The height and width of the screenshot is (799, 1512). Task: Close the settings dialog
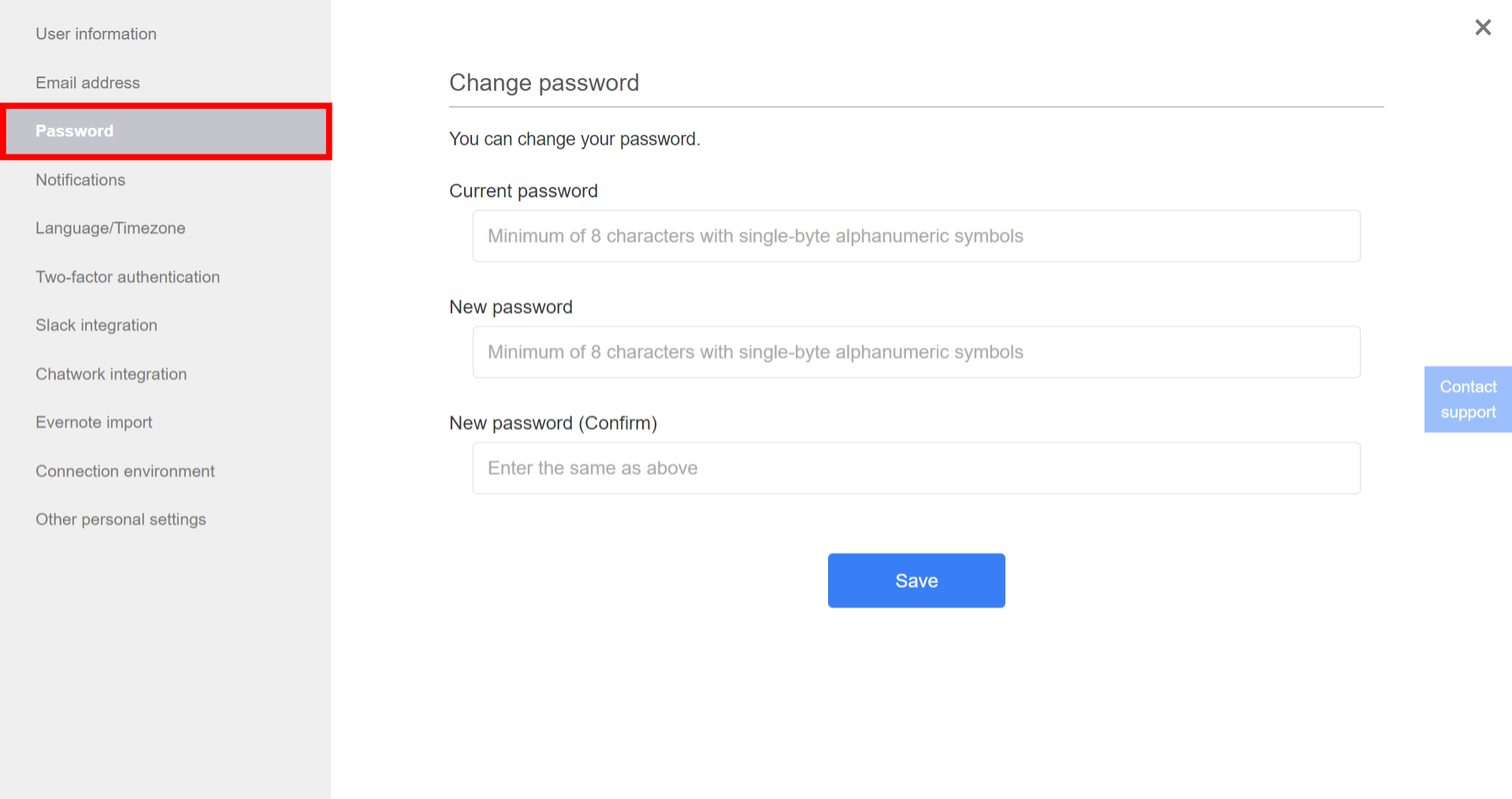1482,27
